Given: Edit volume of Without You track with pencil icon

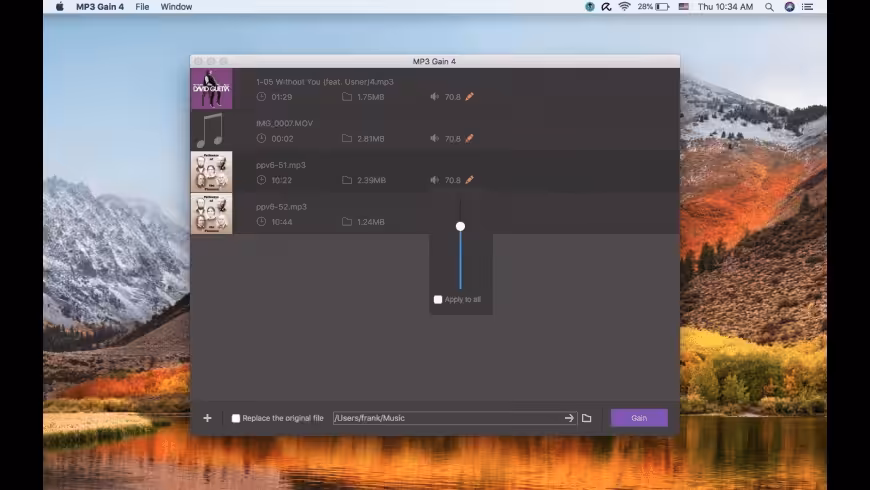Looking at the screenshot, I should pyautogui.click(x=469, y=97).
